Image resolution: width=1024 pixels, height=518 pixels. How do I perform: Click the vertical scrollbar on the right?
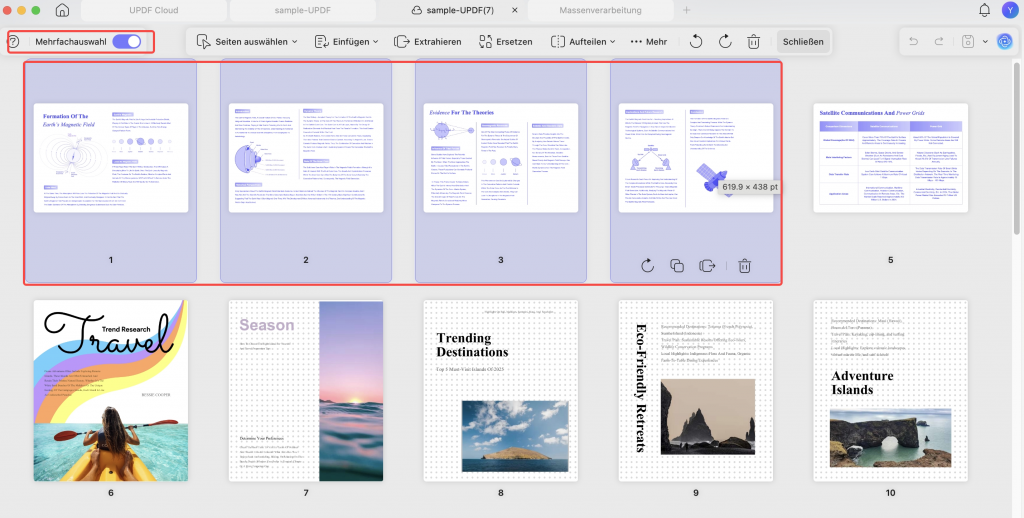pyautogui.click(x=1017, y=148)
